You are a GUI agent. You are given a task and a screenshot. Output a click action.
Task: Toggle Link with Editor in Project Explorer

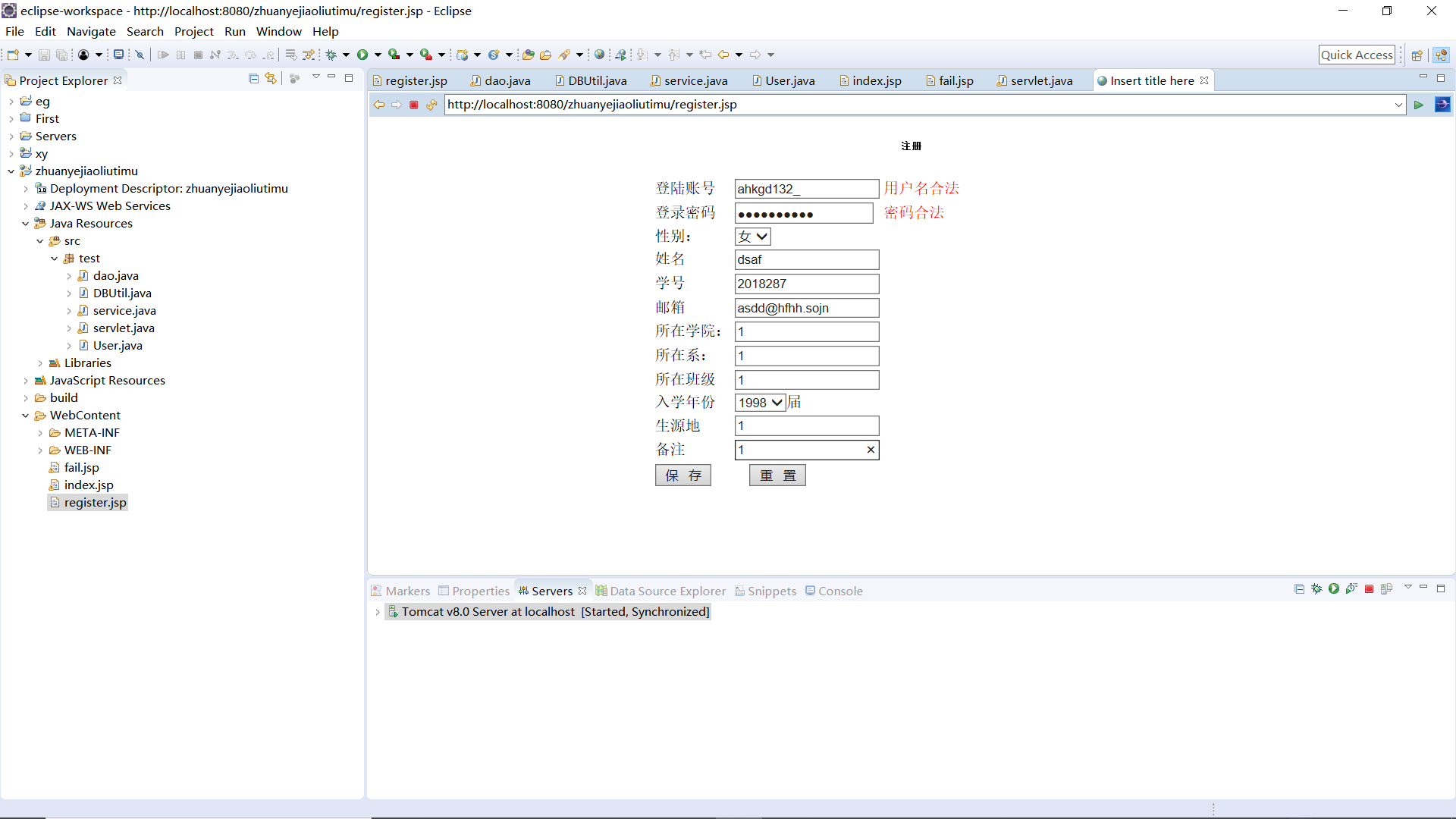[x=271, y=78]
